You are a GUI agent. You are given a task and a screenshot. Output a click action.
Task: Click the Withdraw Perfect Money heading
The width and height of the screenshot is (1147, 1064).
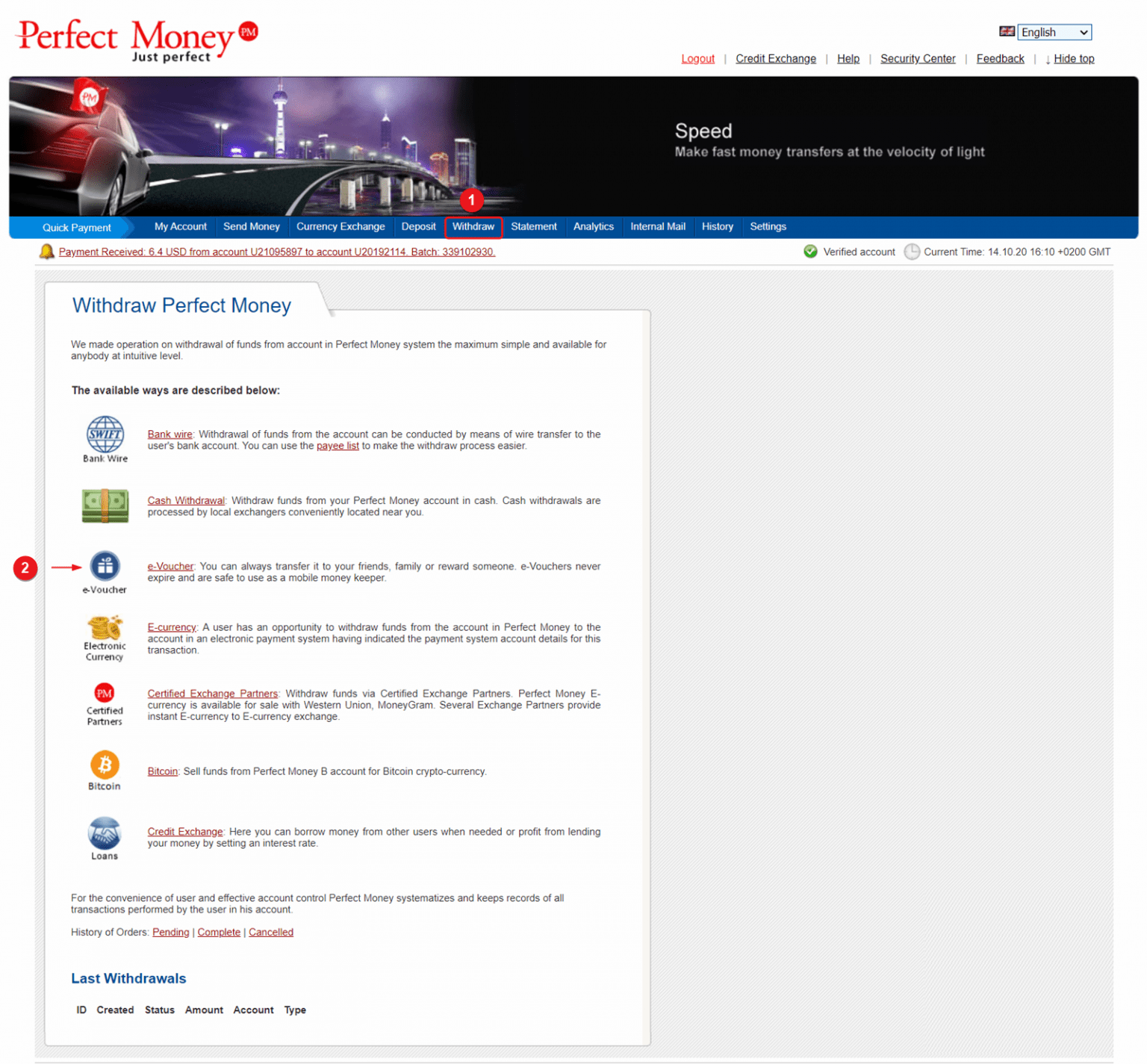pyautogui.click(x=181, y=305)
